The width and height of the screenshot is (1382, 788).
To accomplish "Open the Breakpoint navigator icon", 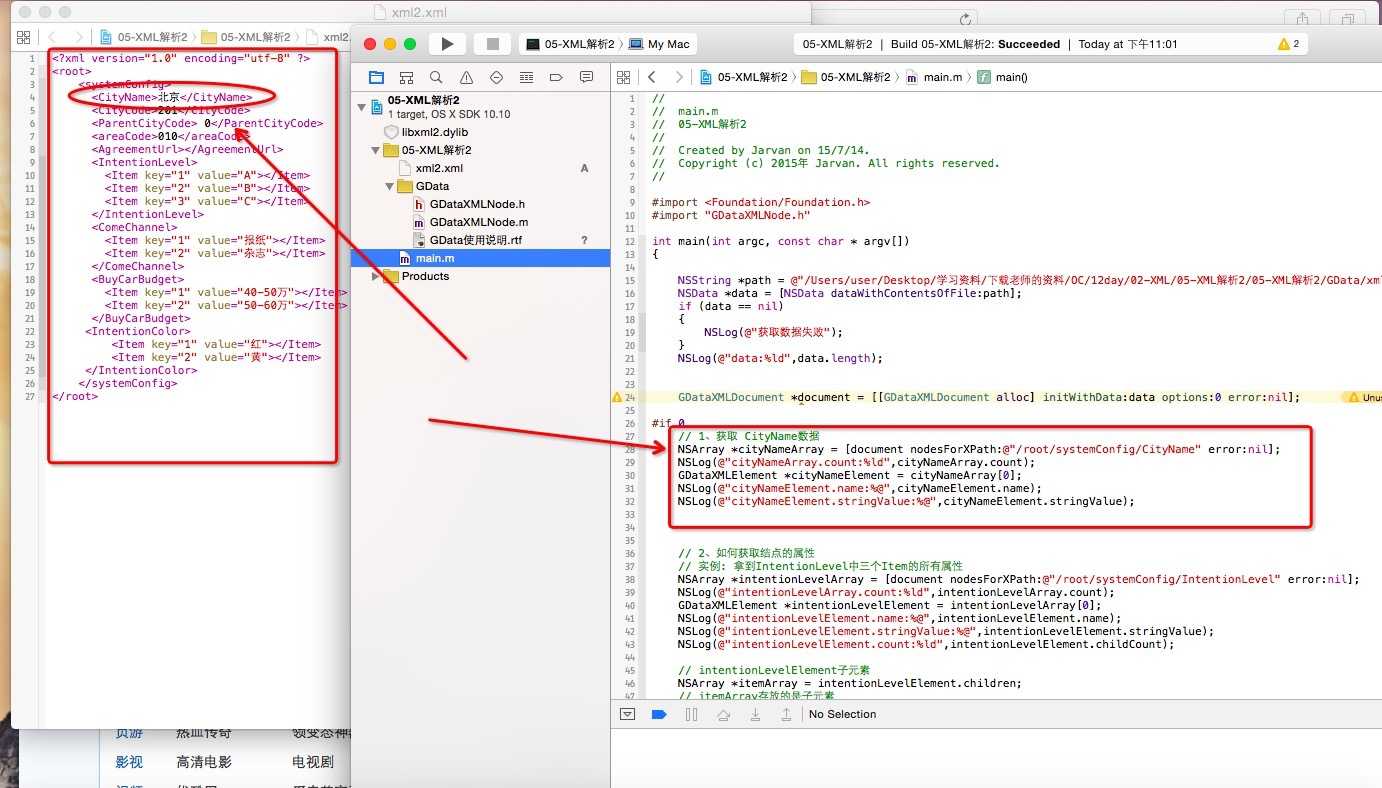I will 556,77.
